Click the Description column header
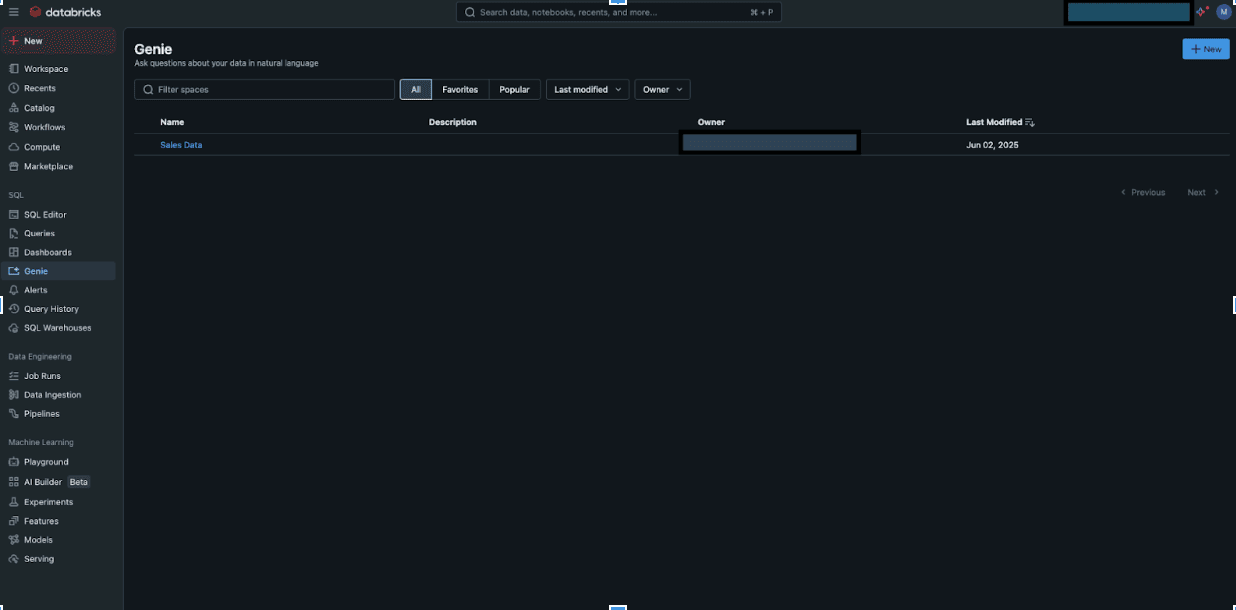This screenshot has width=1236, height=610. pyautogui.click(x=453, y=122)
